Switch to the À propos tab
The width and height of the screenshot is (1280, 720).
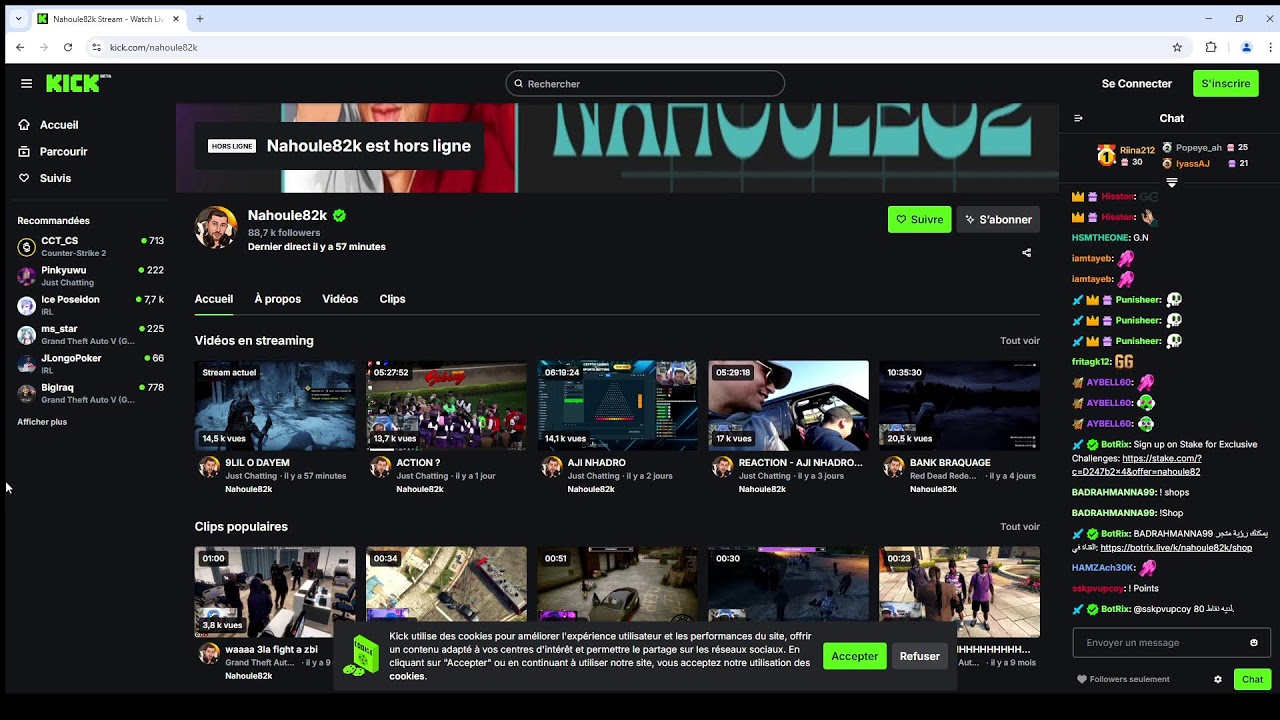pyautogui.click(x=278, y=299)
